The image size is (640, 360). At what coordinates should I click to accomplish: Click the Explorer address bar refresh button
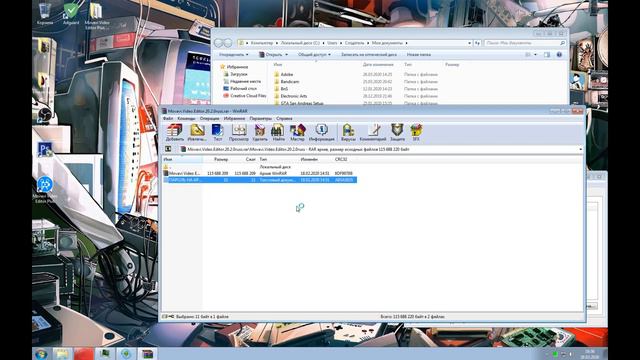click(x=477, y=43)
